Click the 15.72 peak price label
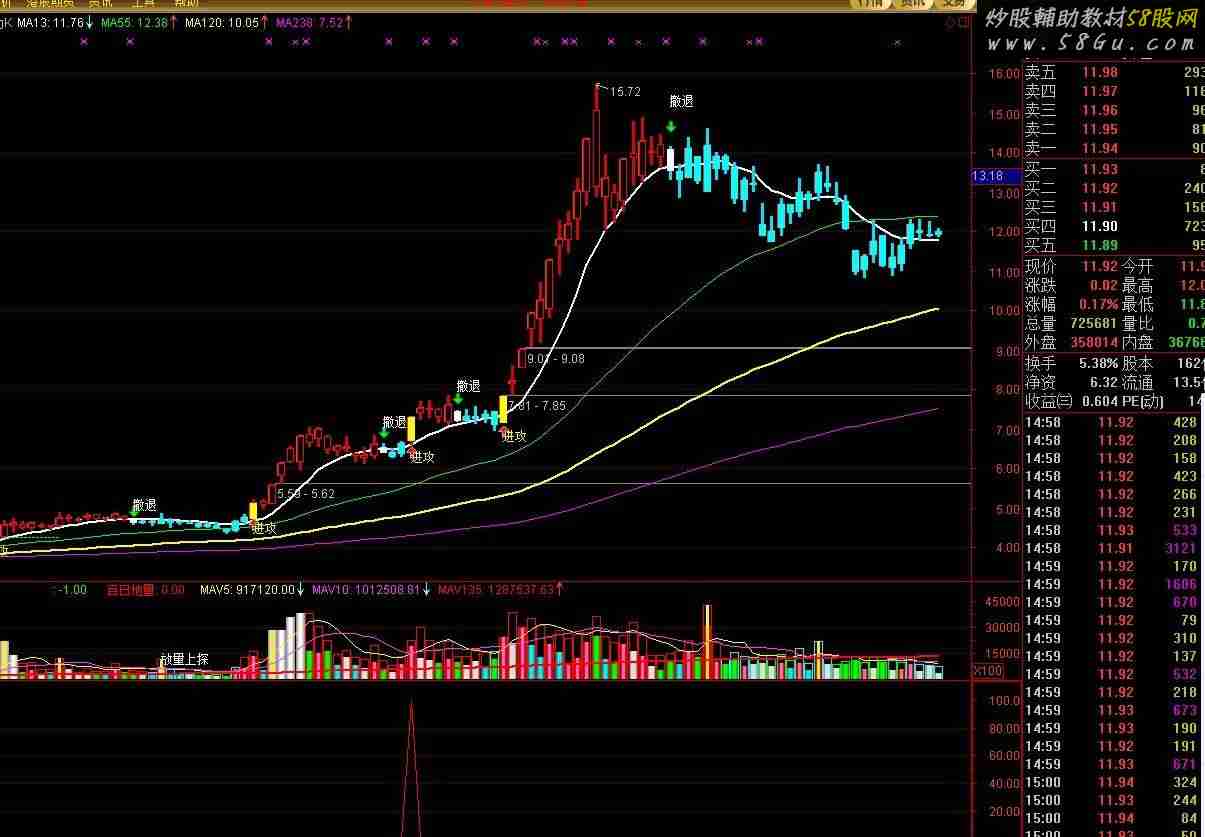This screenshot has width=1205, height=837. click(x=625, y=91)
